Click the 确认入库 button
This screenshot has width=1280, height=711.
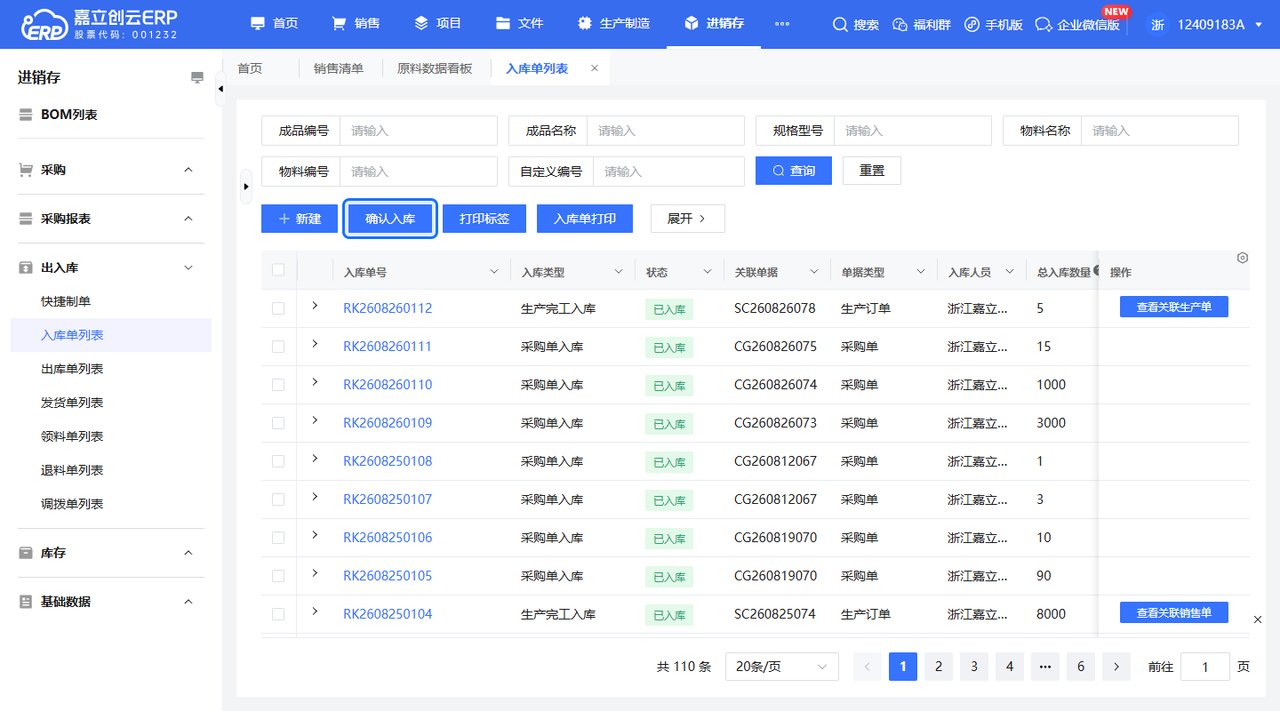(390, 218)
